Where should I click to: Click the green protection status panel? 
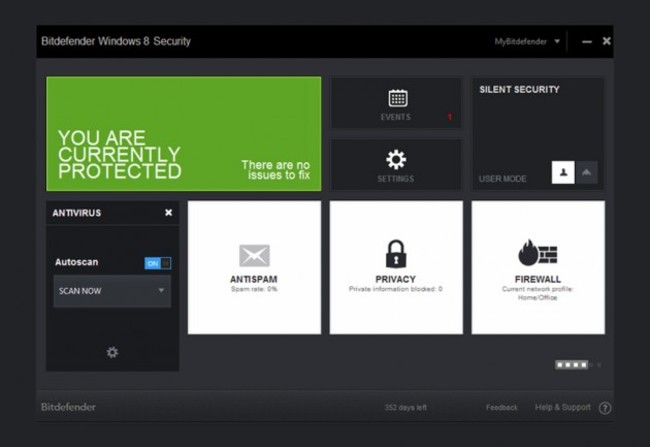point(183,134)
